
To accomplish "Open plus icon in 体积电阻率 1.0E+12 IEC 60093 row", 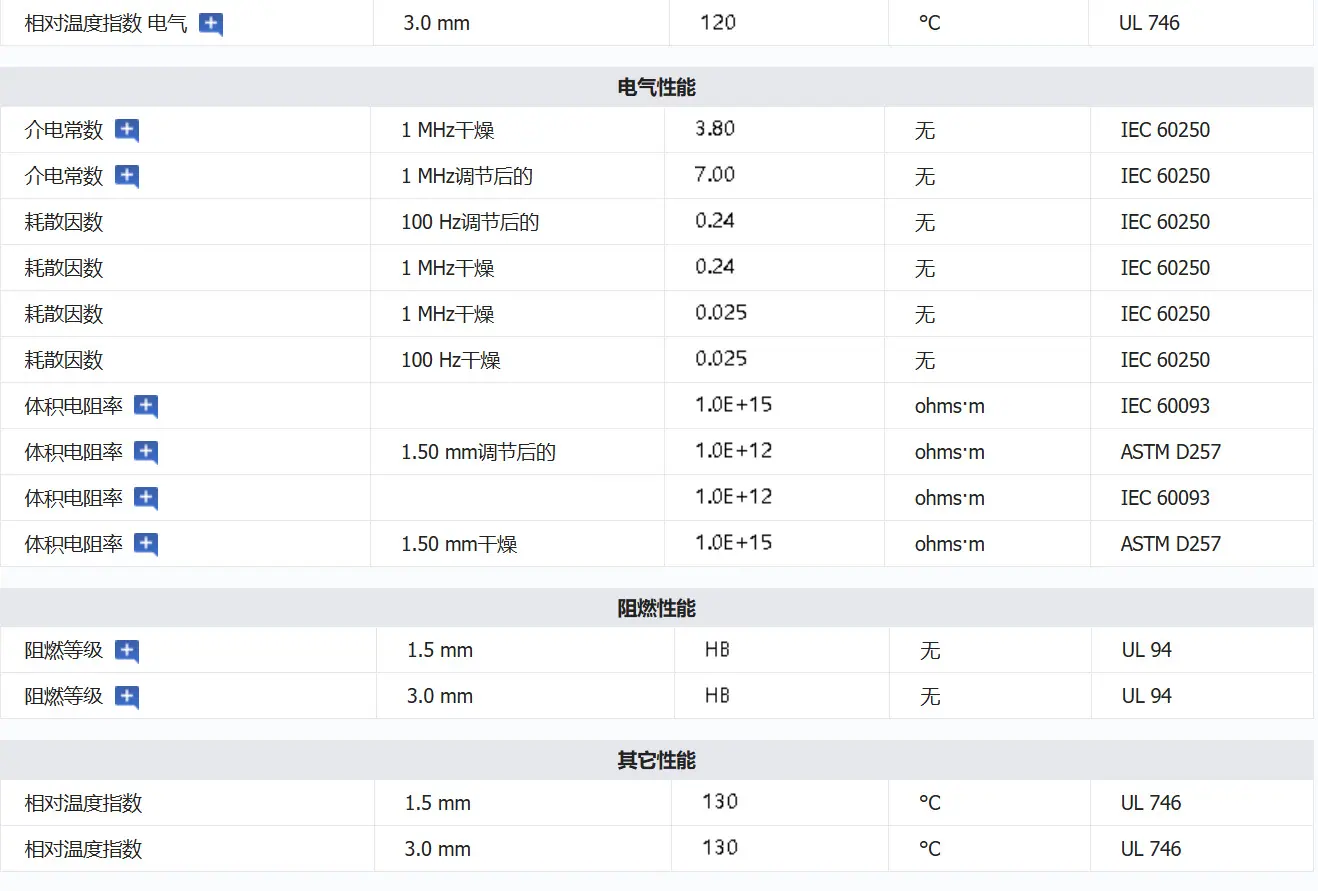I will pyautogui.click(x=146, y=499).
